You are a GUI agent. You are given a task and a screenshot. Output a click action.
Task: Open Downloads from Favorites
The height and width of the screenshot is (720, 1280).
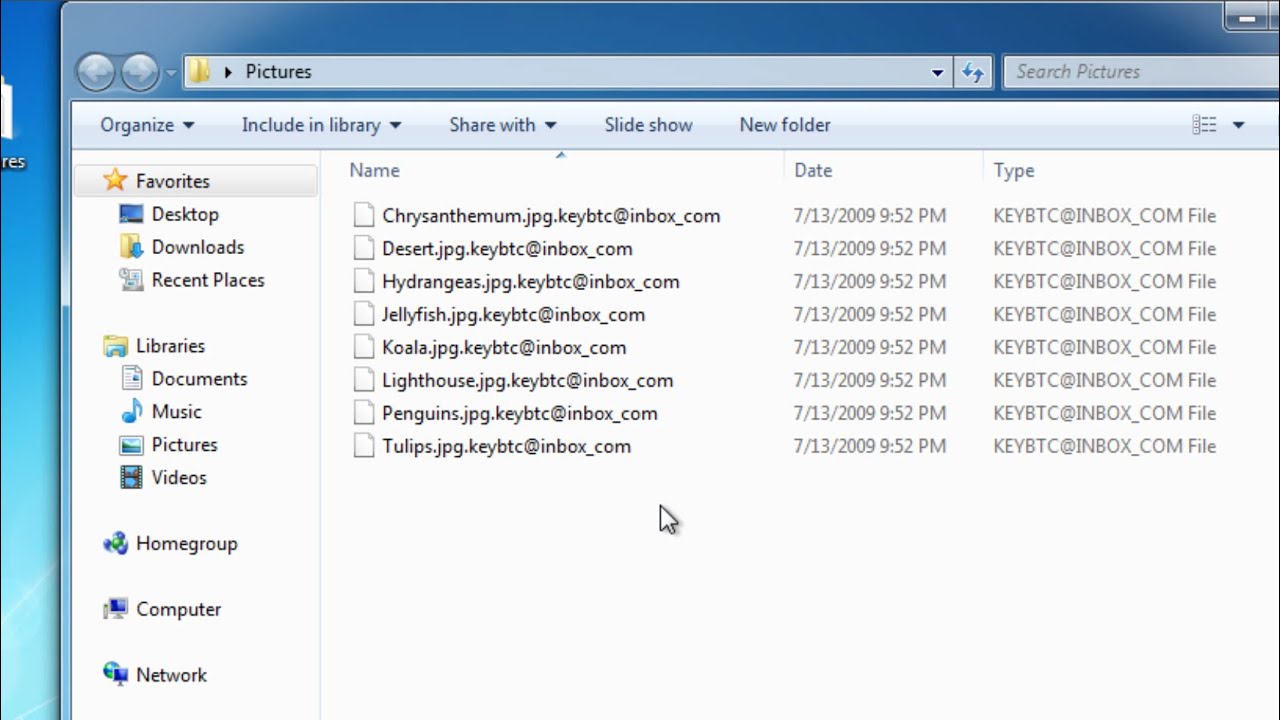coord(198,247)
